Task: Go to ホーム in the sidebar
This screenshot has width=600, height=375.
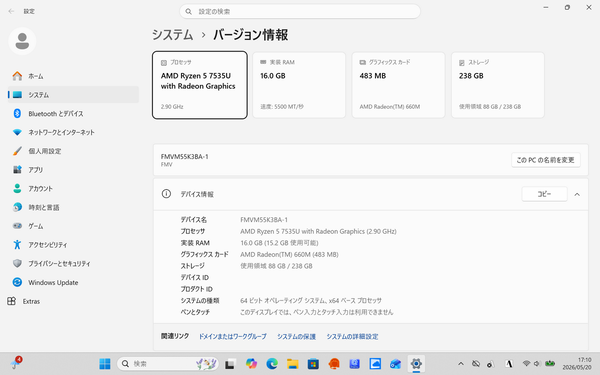Action: [73, 76]
